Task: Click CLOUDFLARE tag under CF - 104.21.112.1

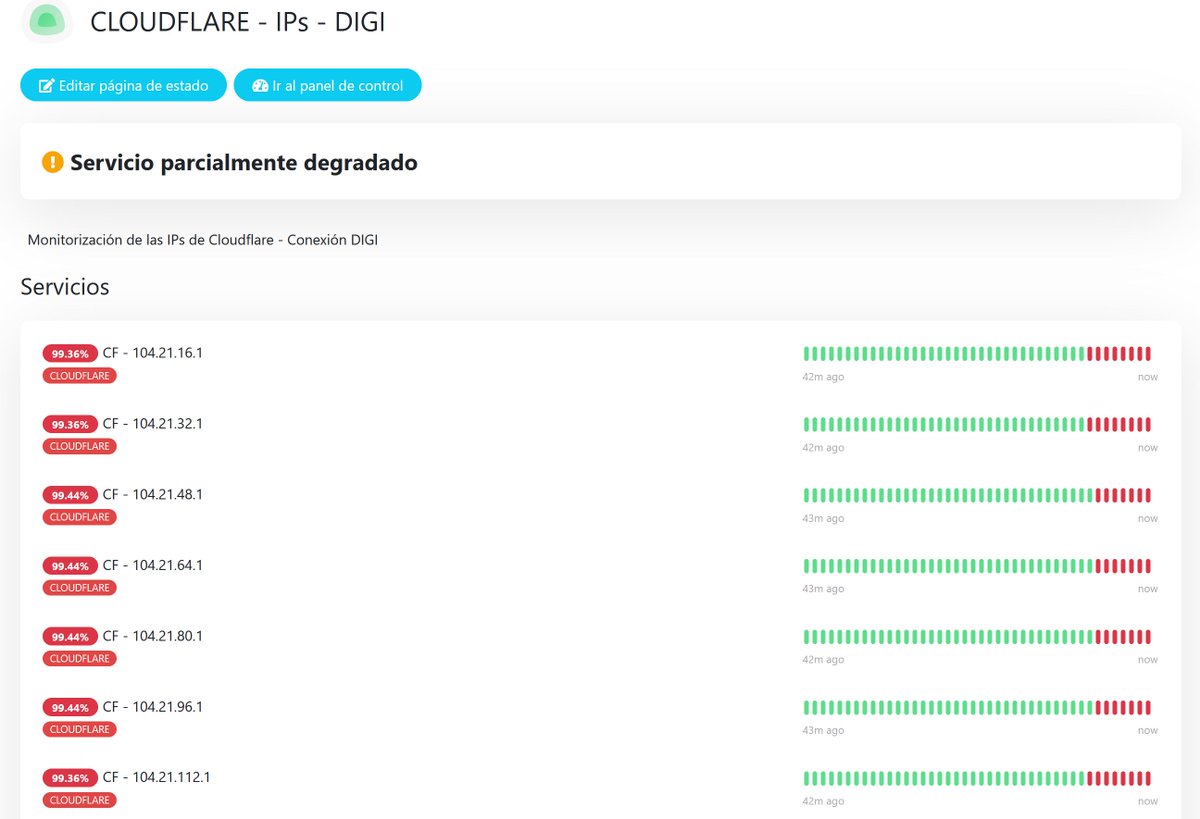Action: click(x=79, y=800)
